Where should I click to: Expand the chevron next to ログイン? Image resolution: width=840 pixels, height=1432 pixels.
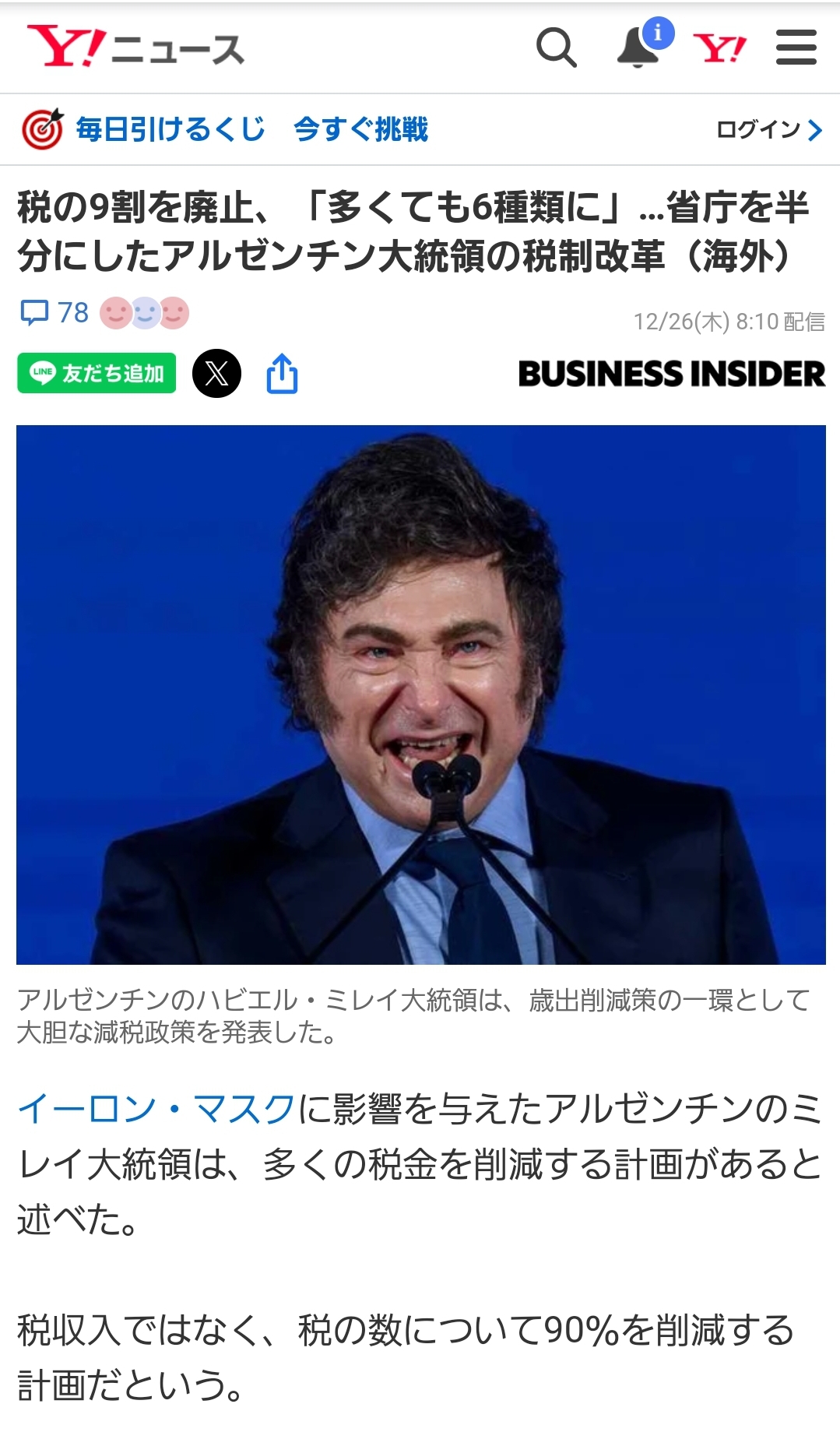[x=815, y=130]
